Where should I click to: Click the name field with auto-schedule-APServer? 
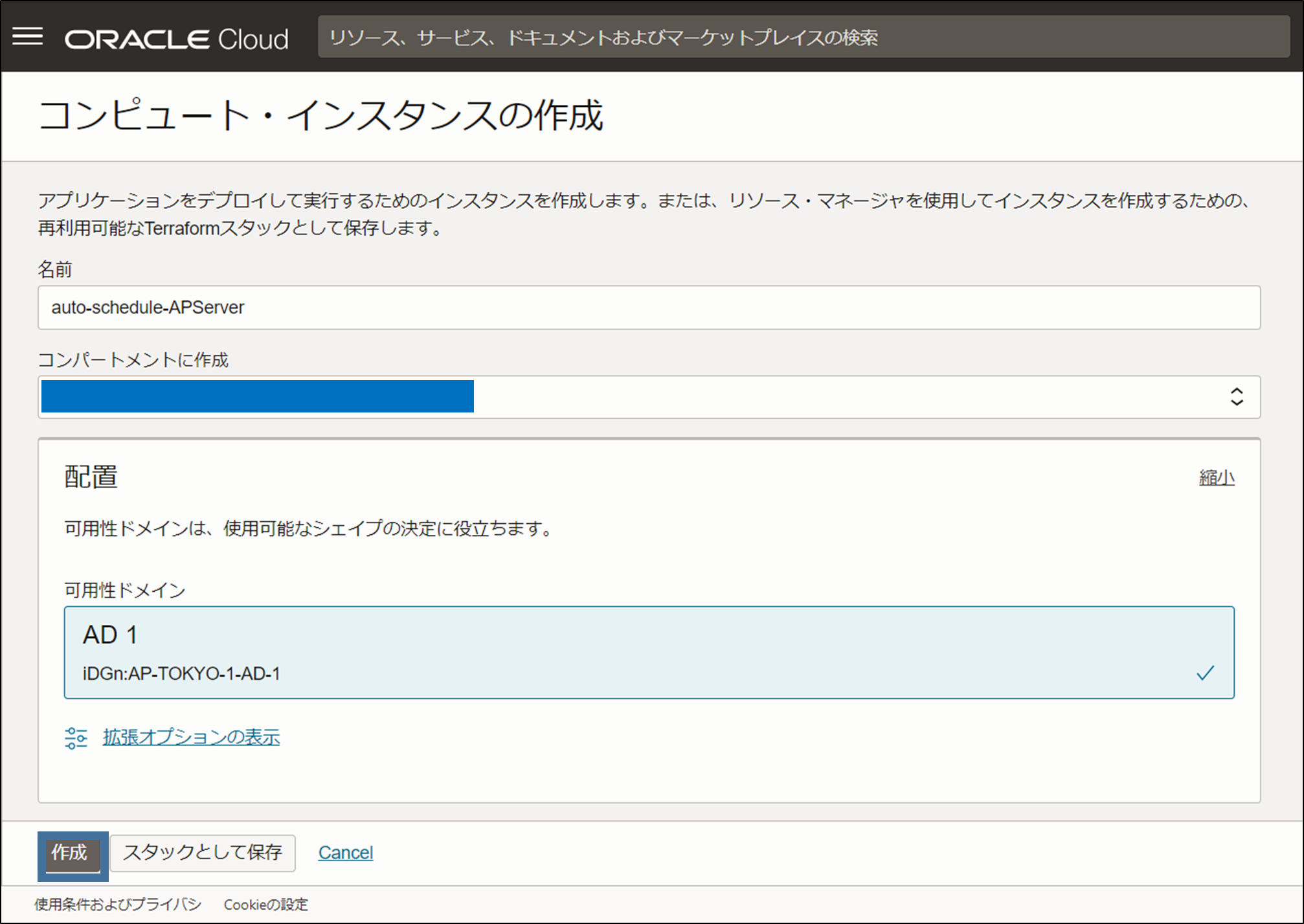coord(647,308)
